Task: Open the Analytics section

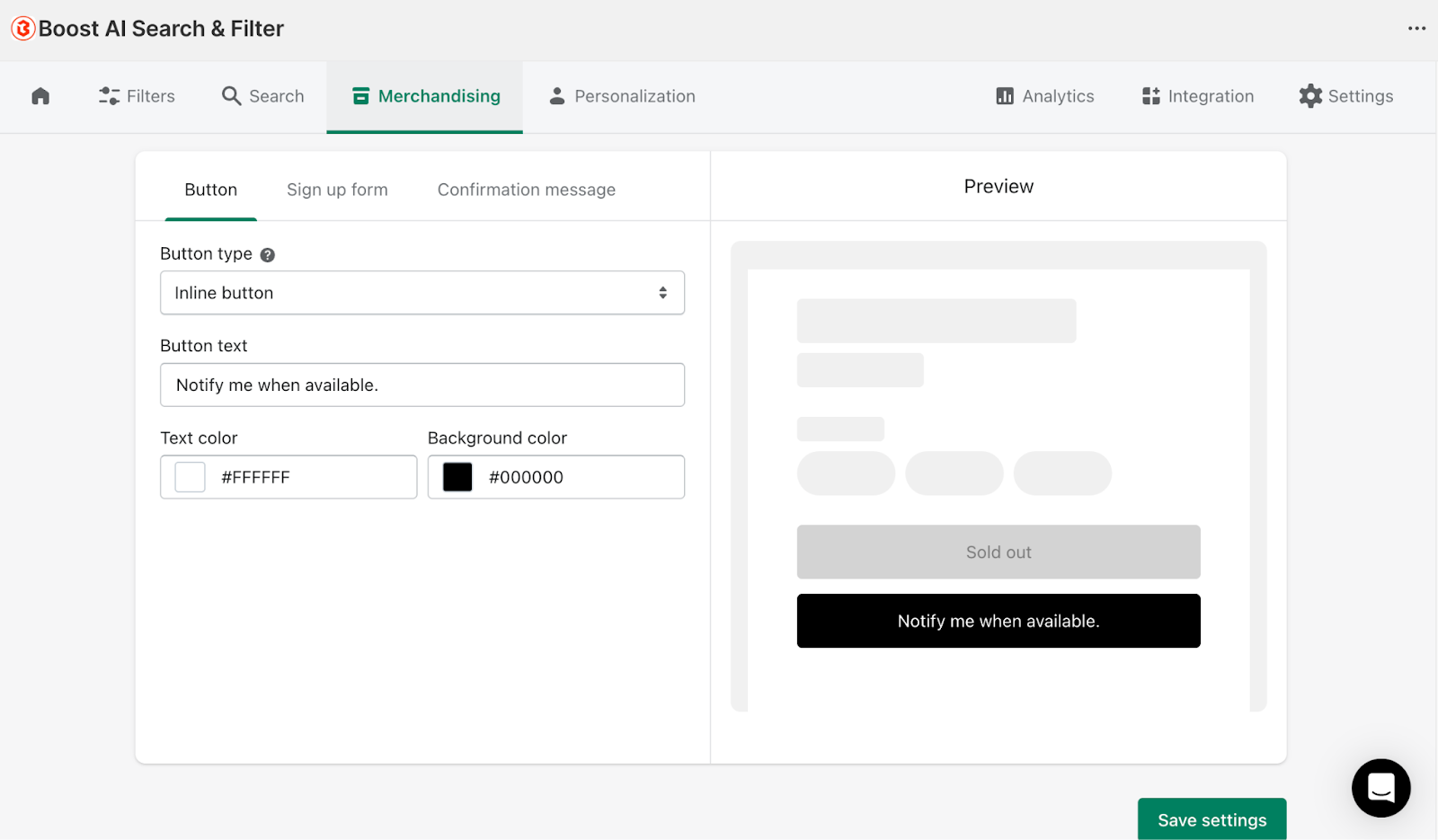Action: (1044, 96)
